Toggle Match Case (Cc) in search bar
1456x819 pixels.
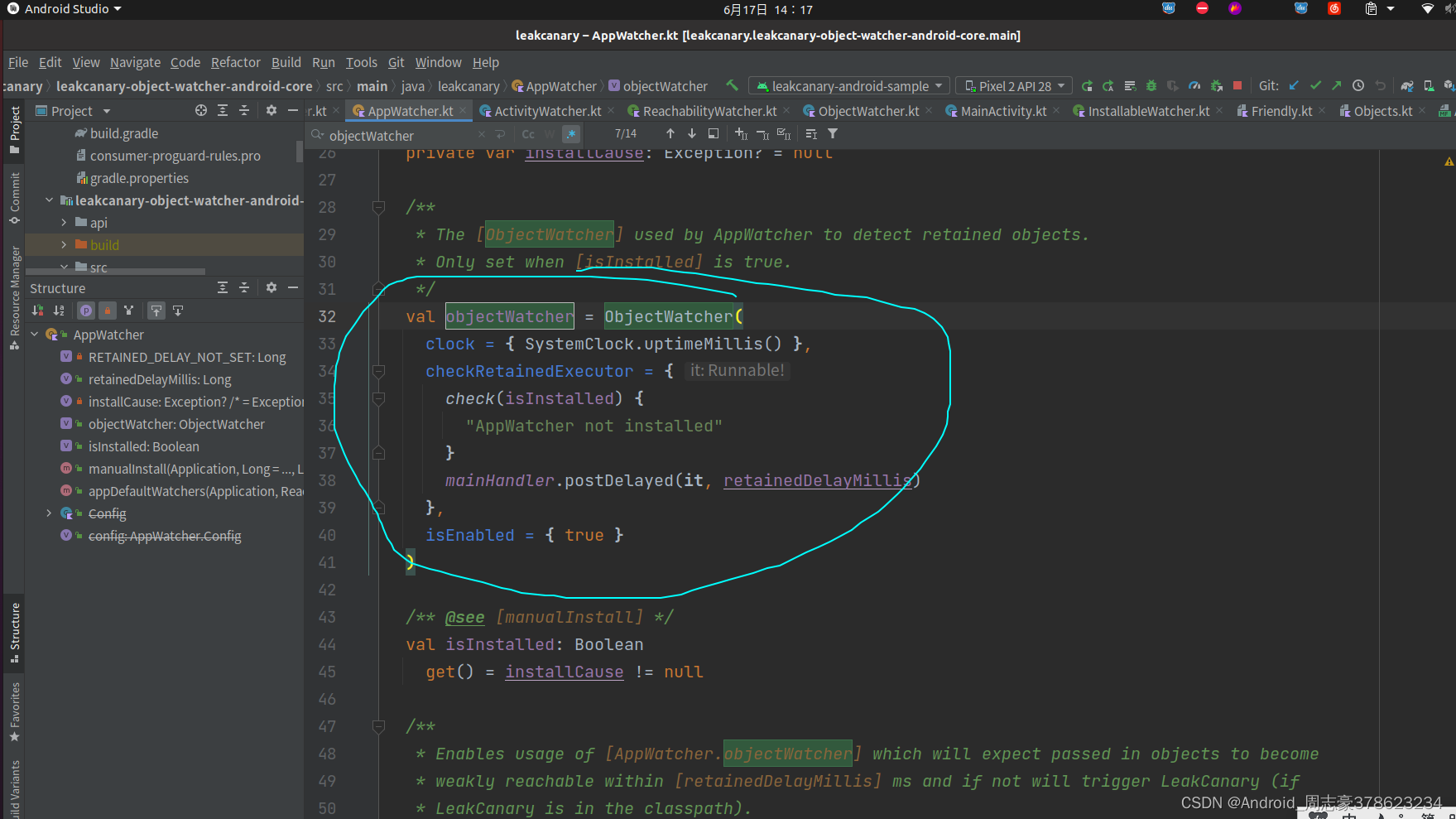pyautogui.click(x=528, y=134)
